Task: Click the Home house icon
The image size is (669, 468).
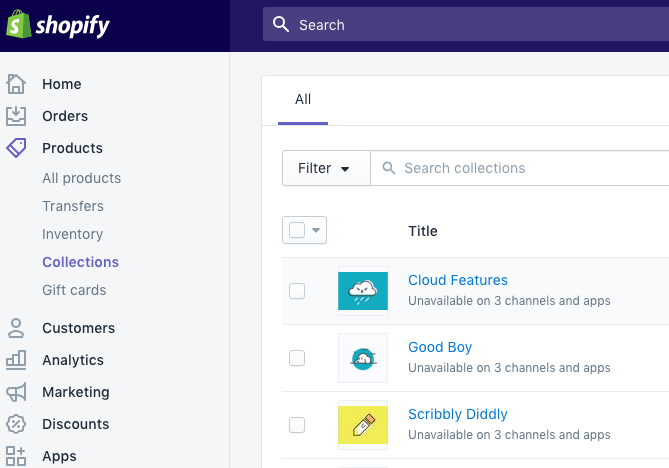Action: (x=16, y=84)
